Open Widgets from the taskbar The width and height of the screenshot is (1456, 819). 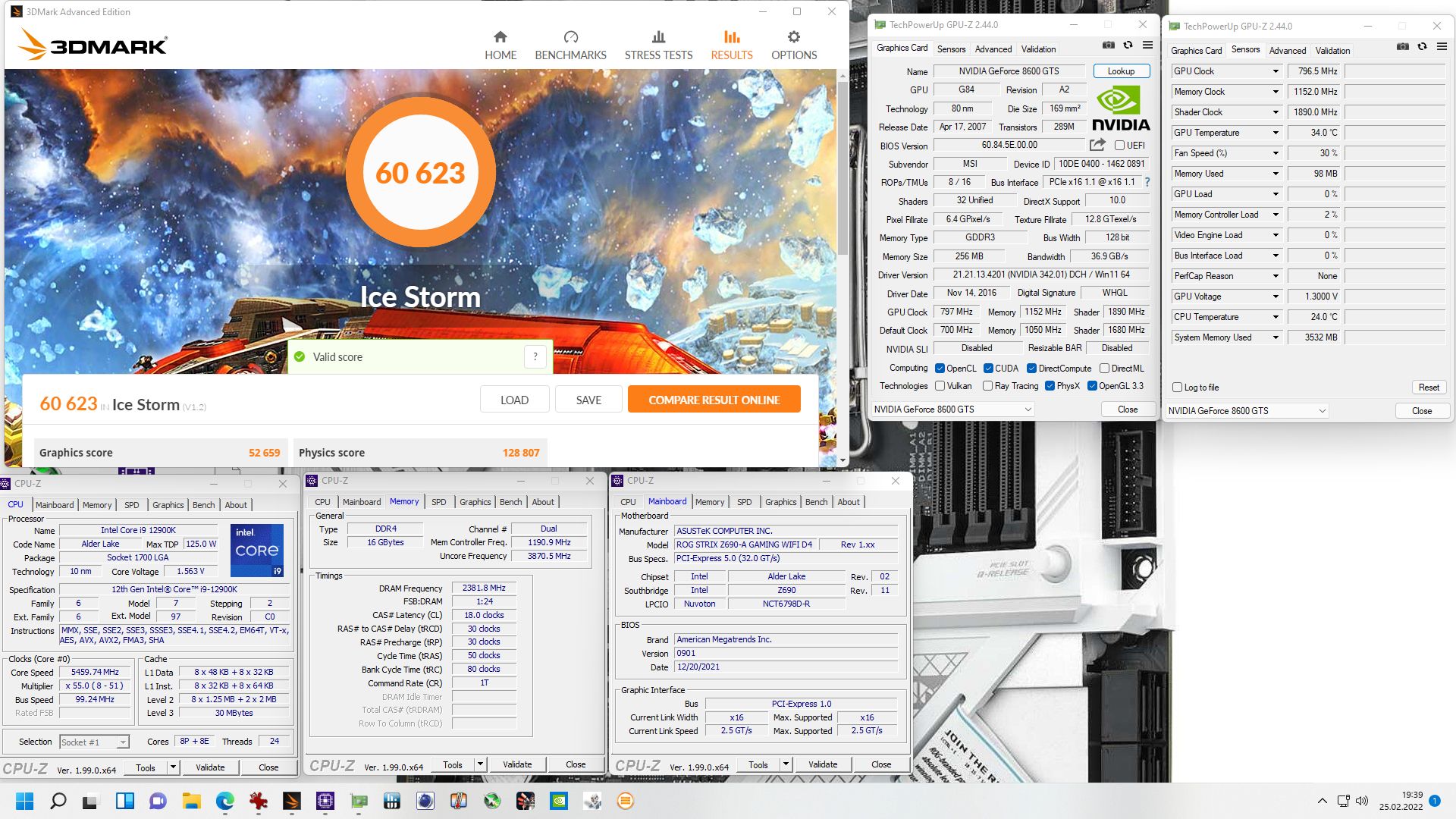click(124, 801)
